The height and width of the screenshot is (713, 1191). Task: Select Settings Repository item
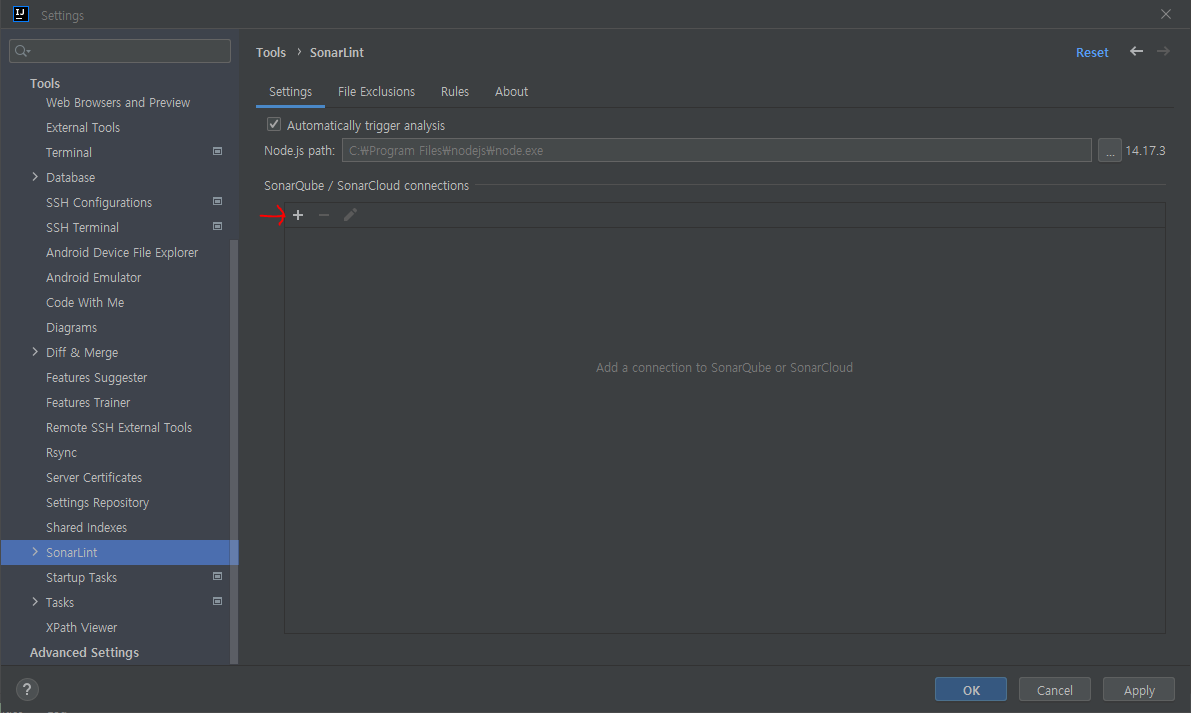tap(97, 503)
